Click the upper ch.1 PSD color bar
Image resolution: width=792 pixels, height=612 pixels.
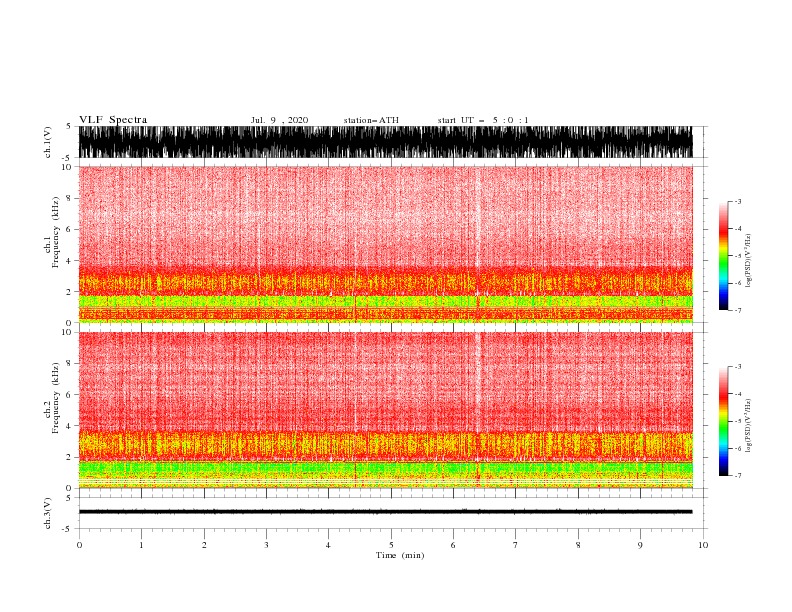(723, 256)
